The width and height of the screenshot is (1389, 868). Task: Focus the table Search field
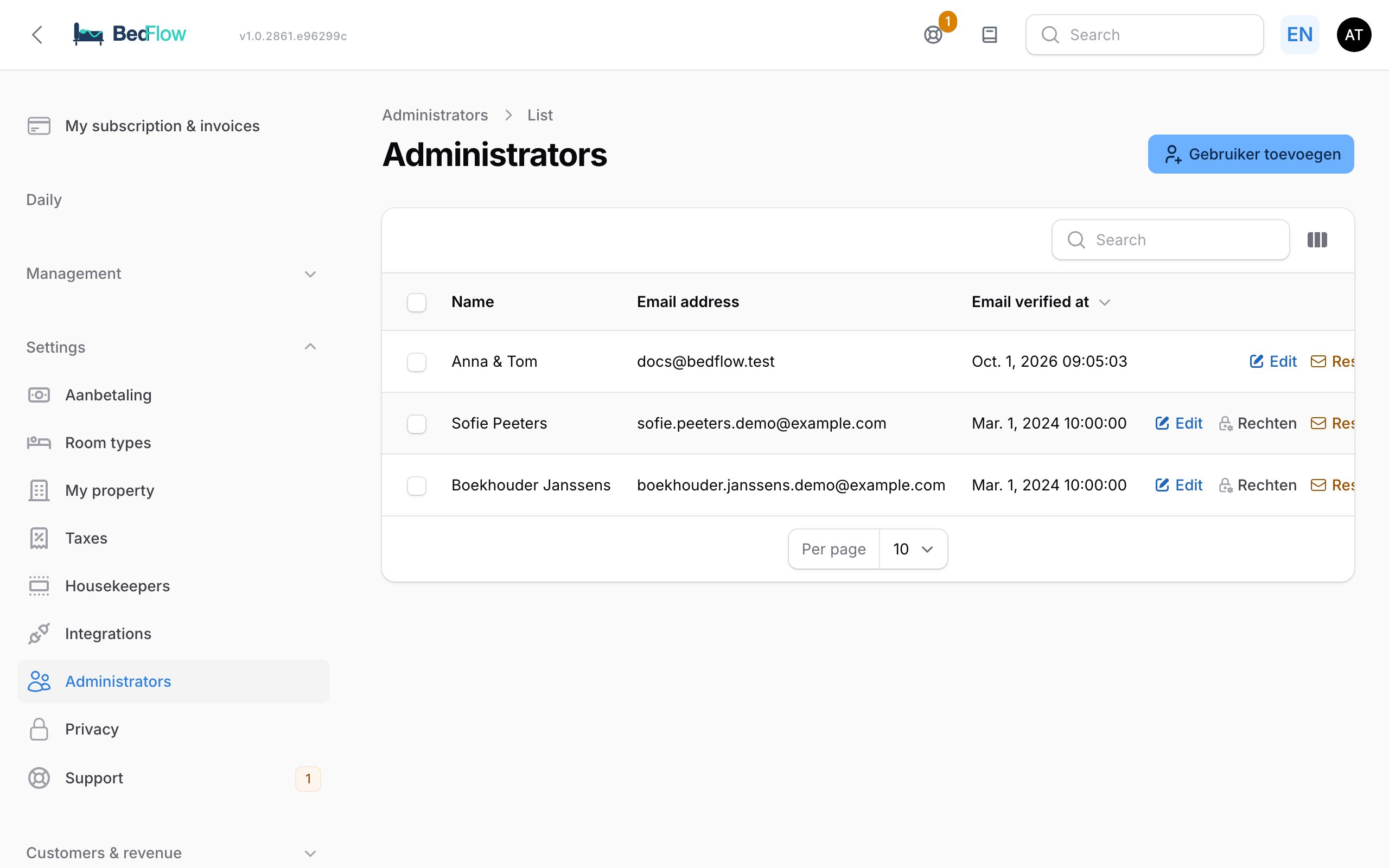point(1171,240)
